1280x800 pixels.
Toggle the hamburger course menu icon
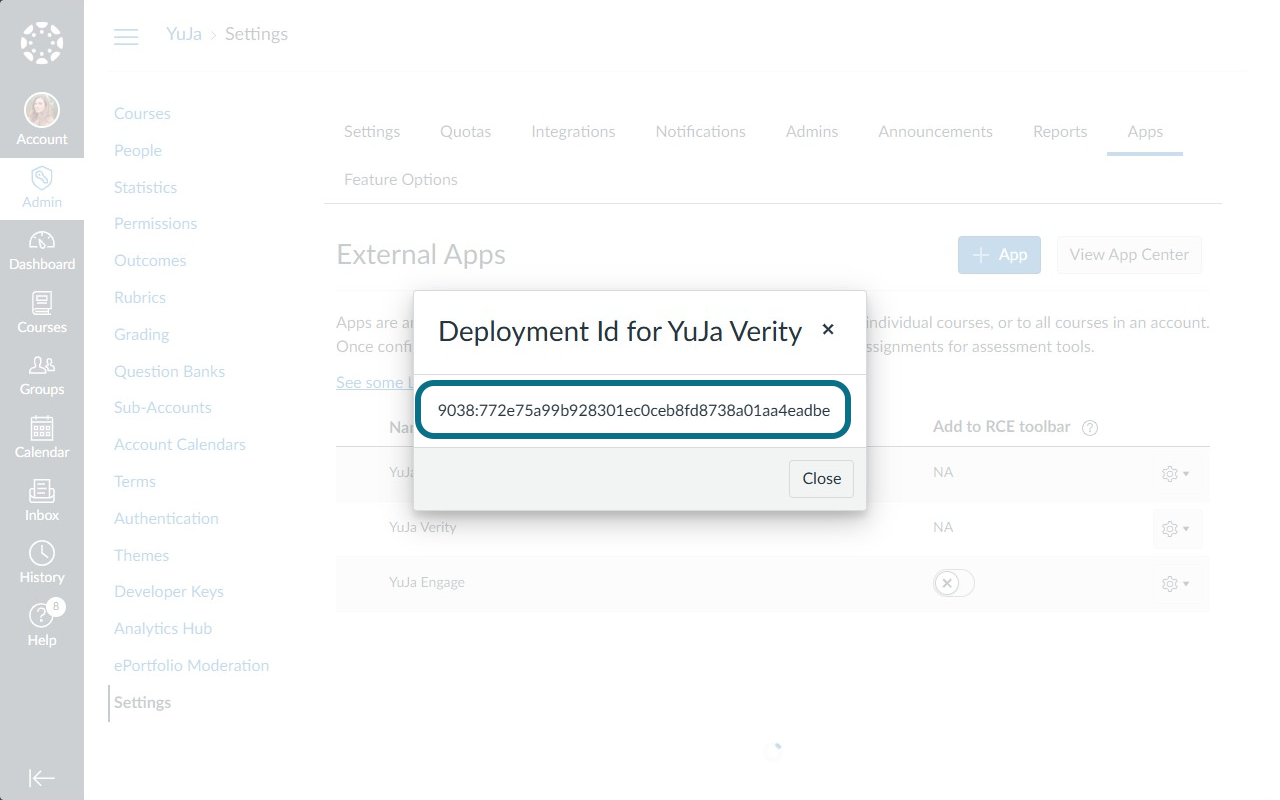pos(126,37)
